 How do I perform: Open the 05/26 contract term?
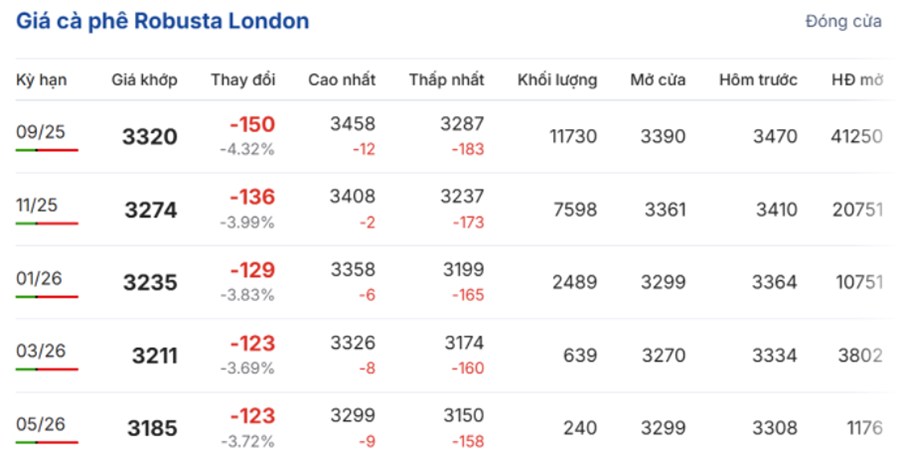coord(40,424)
